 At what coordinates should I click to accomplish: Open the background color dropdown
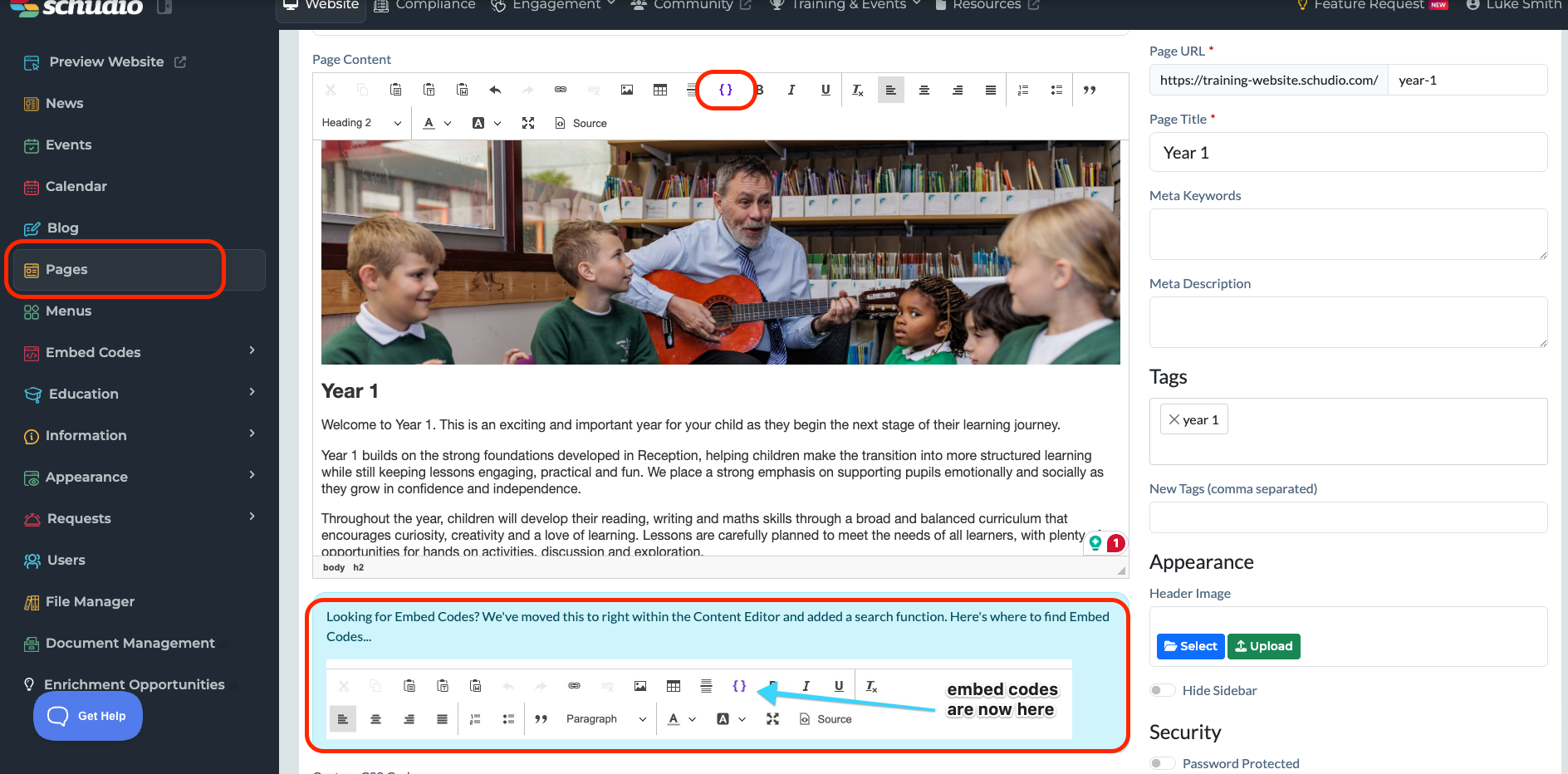(x=487, y=123)
